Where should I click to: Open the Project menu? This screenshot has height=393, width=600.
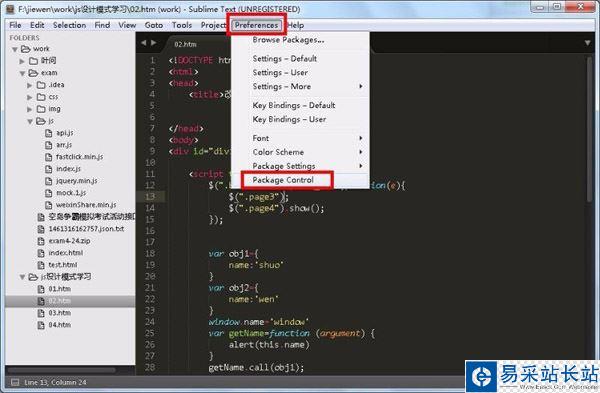[x=213, y=25]
